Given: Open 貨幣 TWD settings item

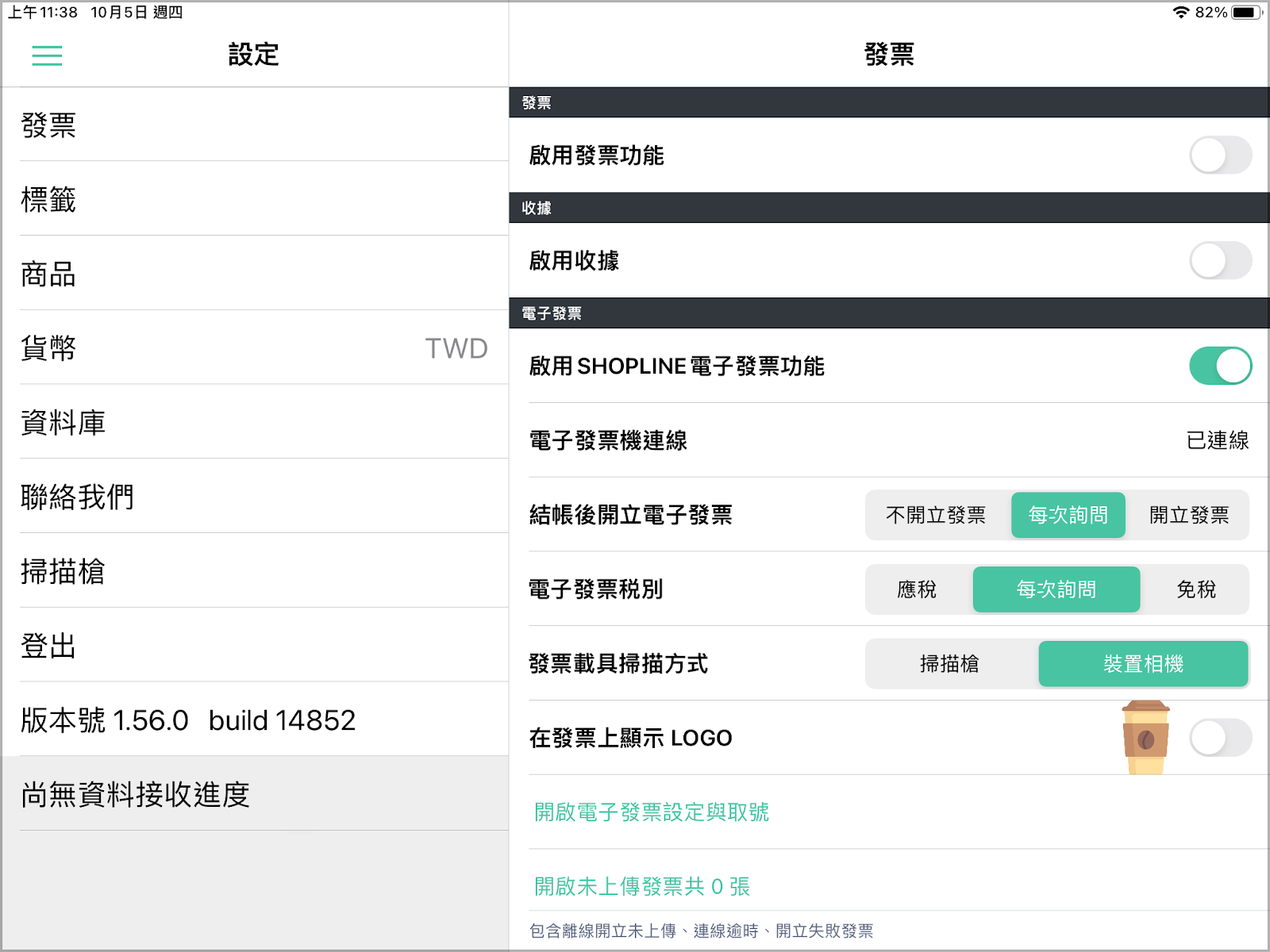Looking at the screenshot, I should (254, 348).
